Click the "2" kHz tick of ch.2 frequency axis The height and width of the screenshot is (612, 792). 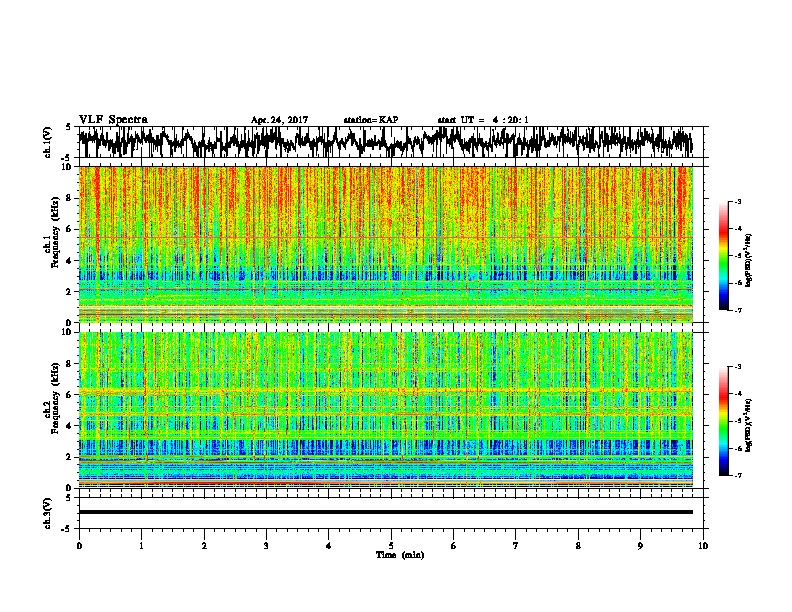(x=70, y=456)
